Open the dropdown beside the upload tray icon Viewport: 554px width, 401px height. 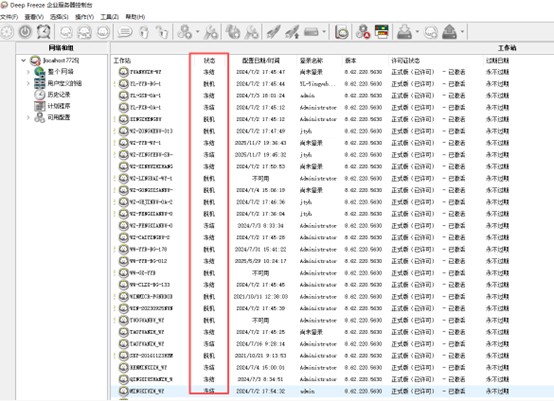click(x=462, y=32)
